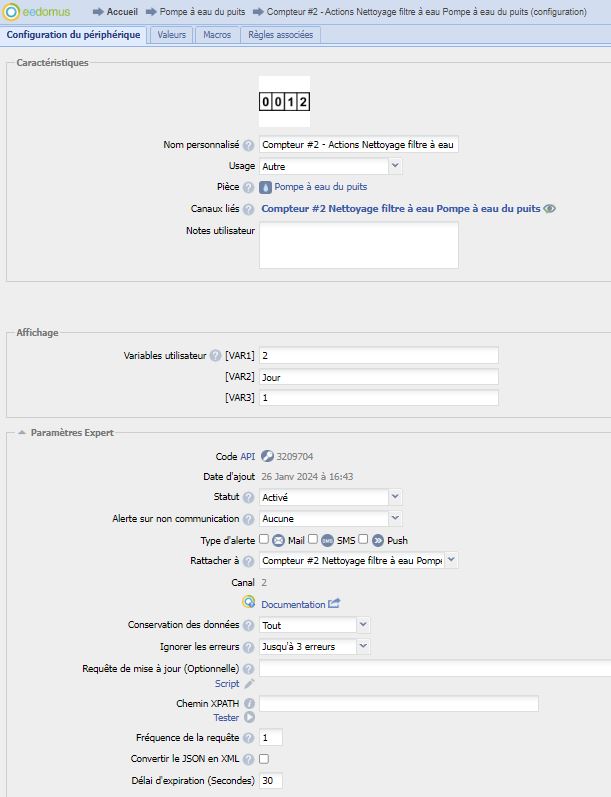Image resolution: width=611 pixels, height=797 pixels.
Task: Click help icon beside Variables utilisateur
Action: pos(215,356)
